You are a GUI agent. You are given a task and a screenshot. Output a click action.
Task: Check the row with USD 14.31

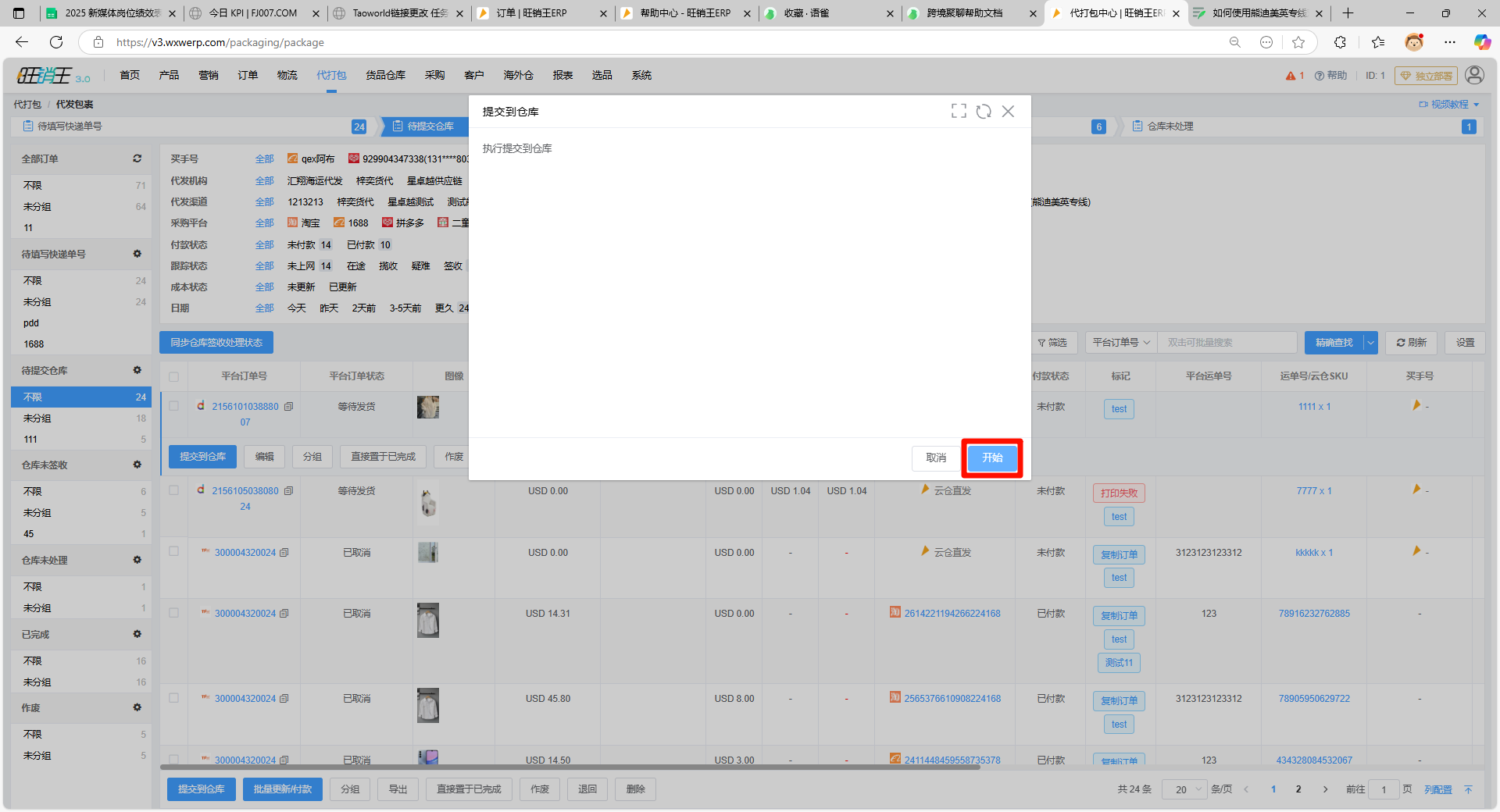[173, 613]
